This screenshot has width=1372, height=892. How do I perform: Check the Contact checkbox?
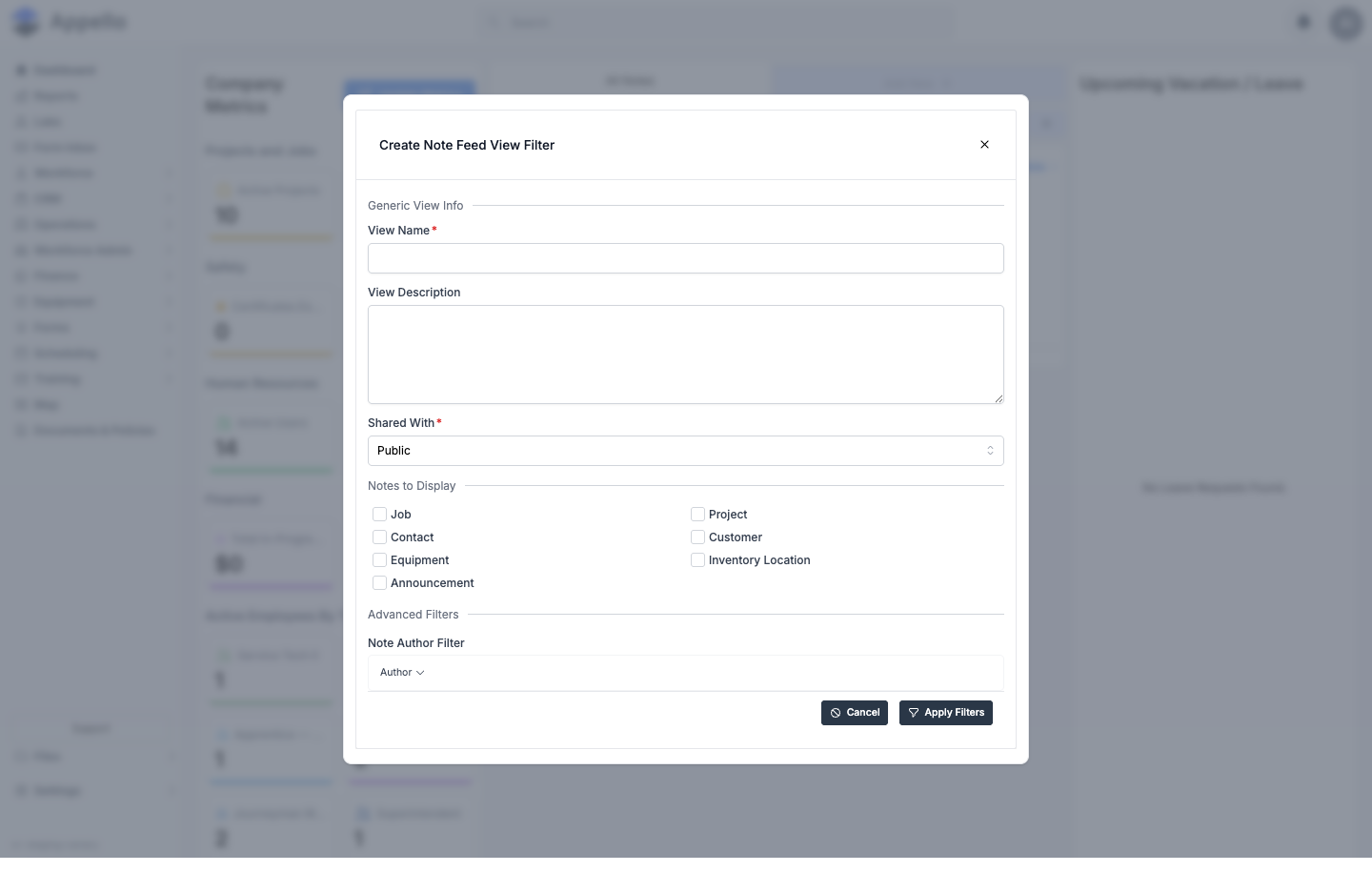379,537
